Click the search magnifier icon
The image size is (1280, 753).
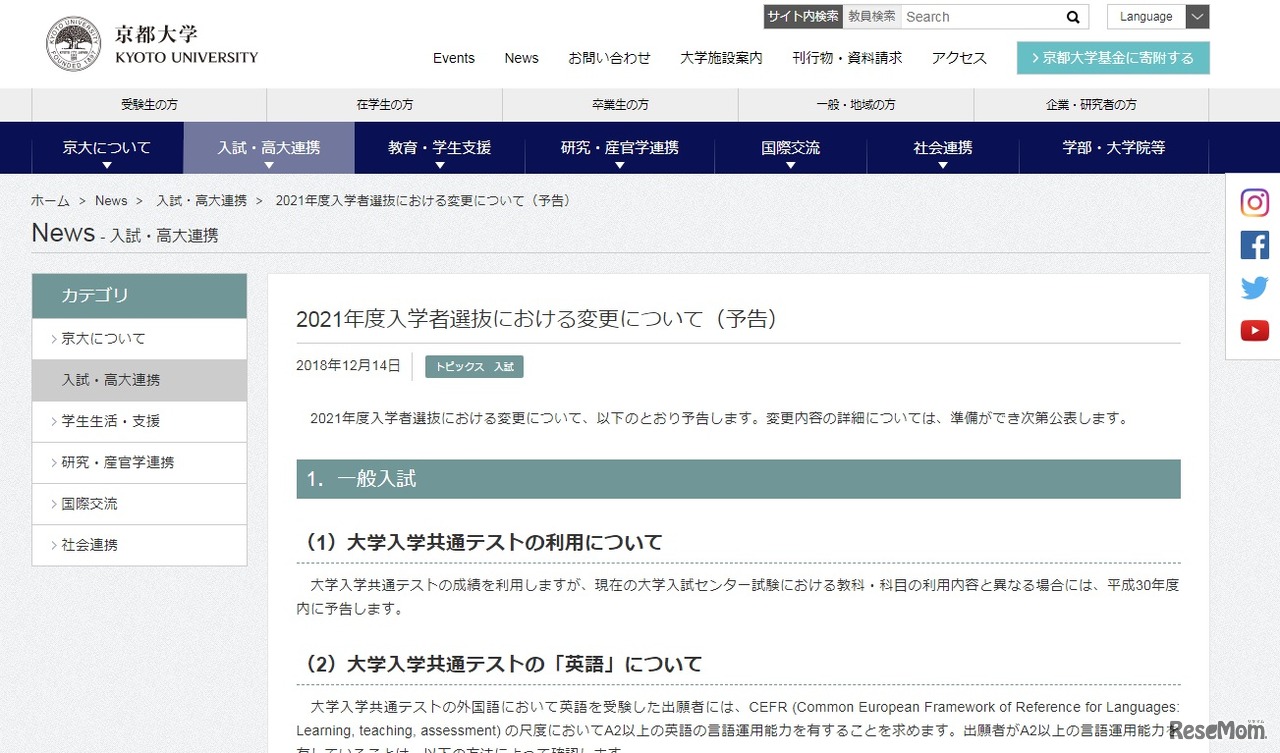click(x=1072, y=17)
